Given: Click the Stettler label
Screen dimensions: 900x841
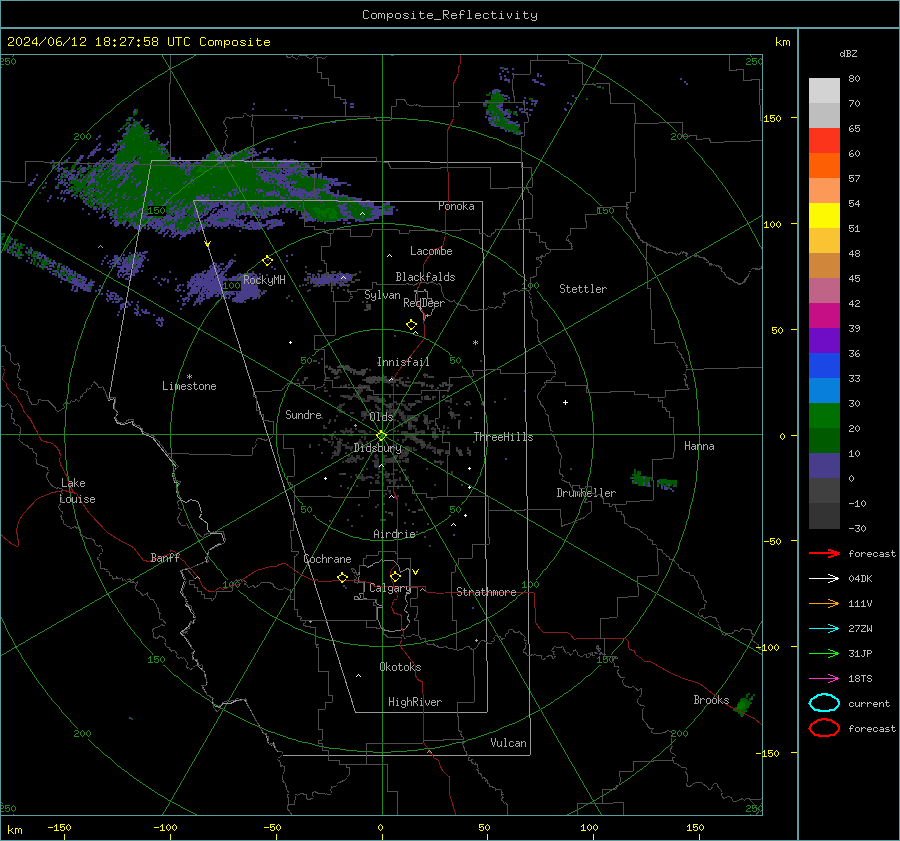Looking at the screenshot, I should coord(583,289).
